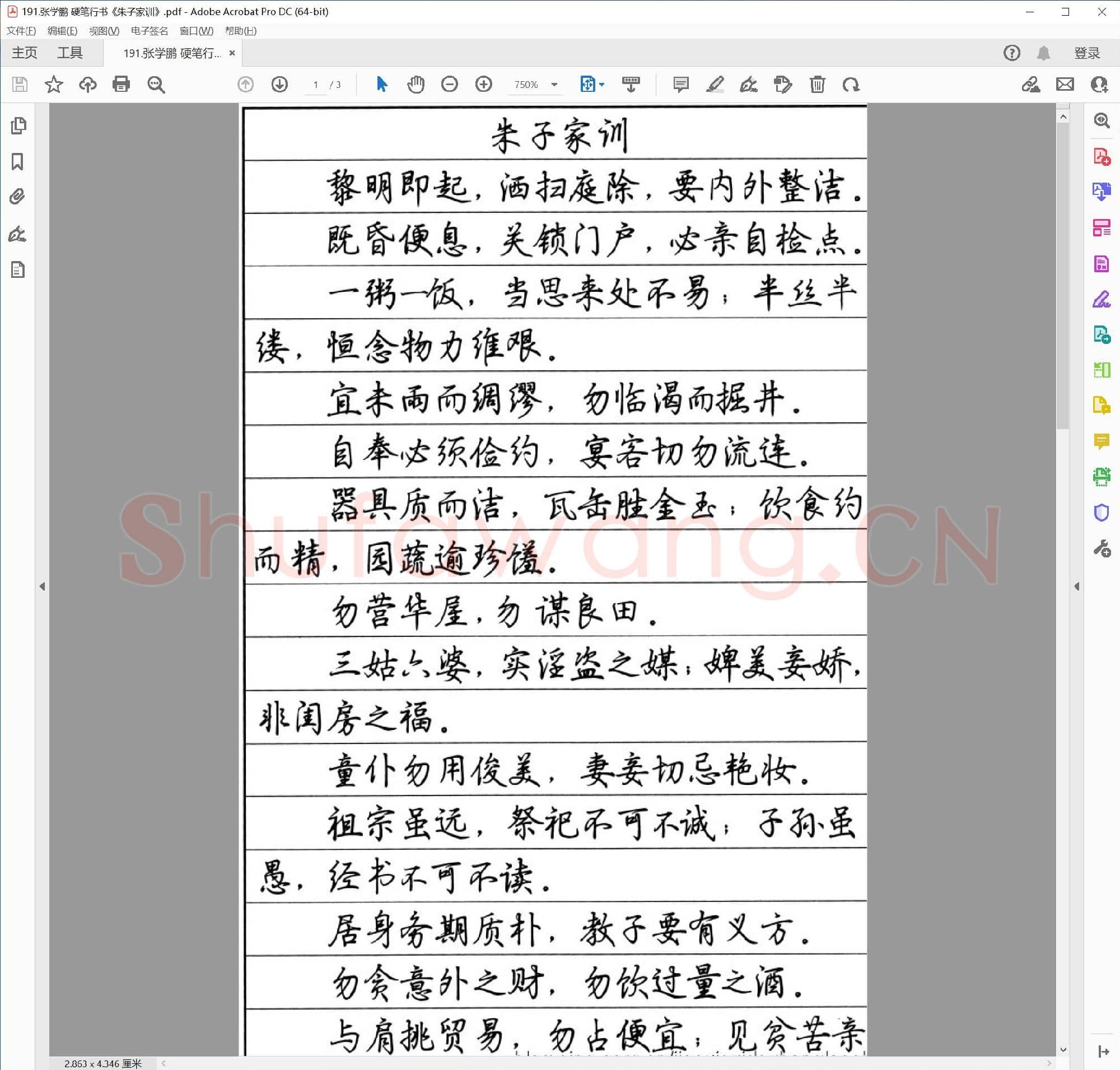The width and height of the screenshot is (1120, 1070).
Task: Edit the page number input field
Action: [316, 85]
